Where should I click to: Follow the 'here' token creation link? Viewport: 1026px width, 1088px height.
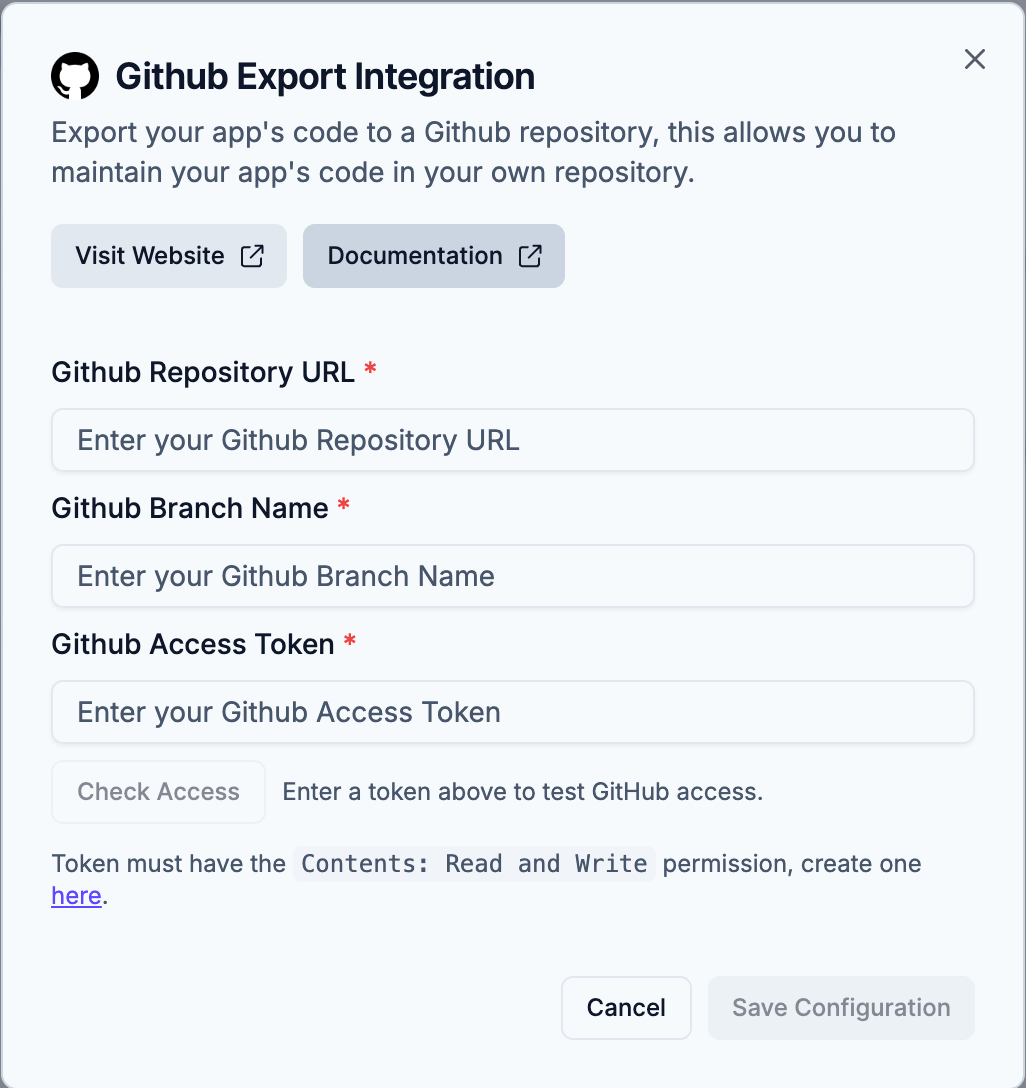click(76, 896)
